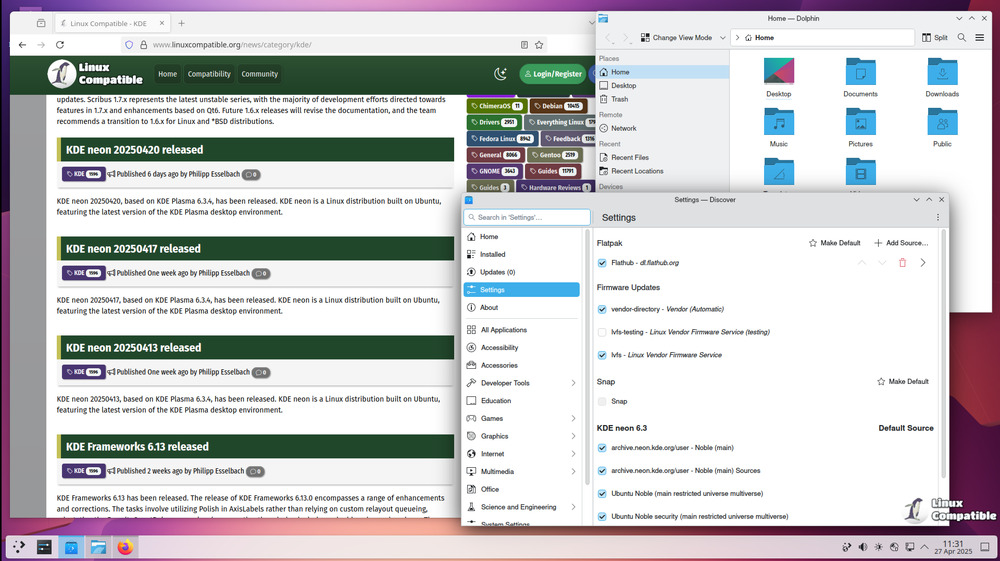
Task: Open the KDE neon 20250420 released article
Action: click(134, 150)
